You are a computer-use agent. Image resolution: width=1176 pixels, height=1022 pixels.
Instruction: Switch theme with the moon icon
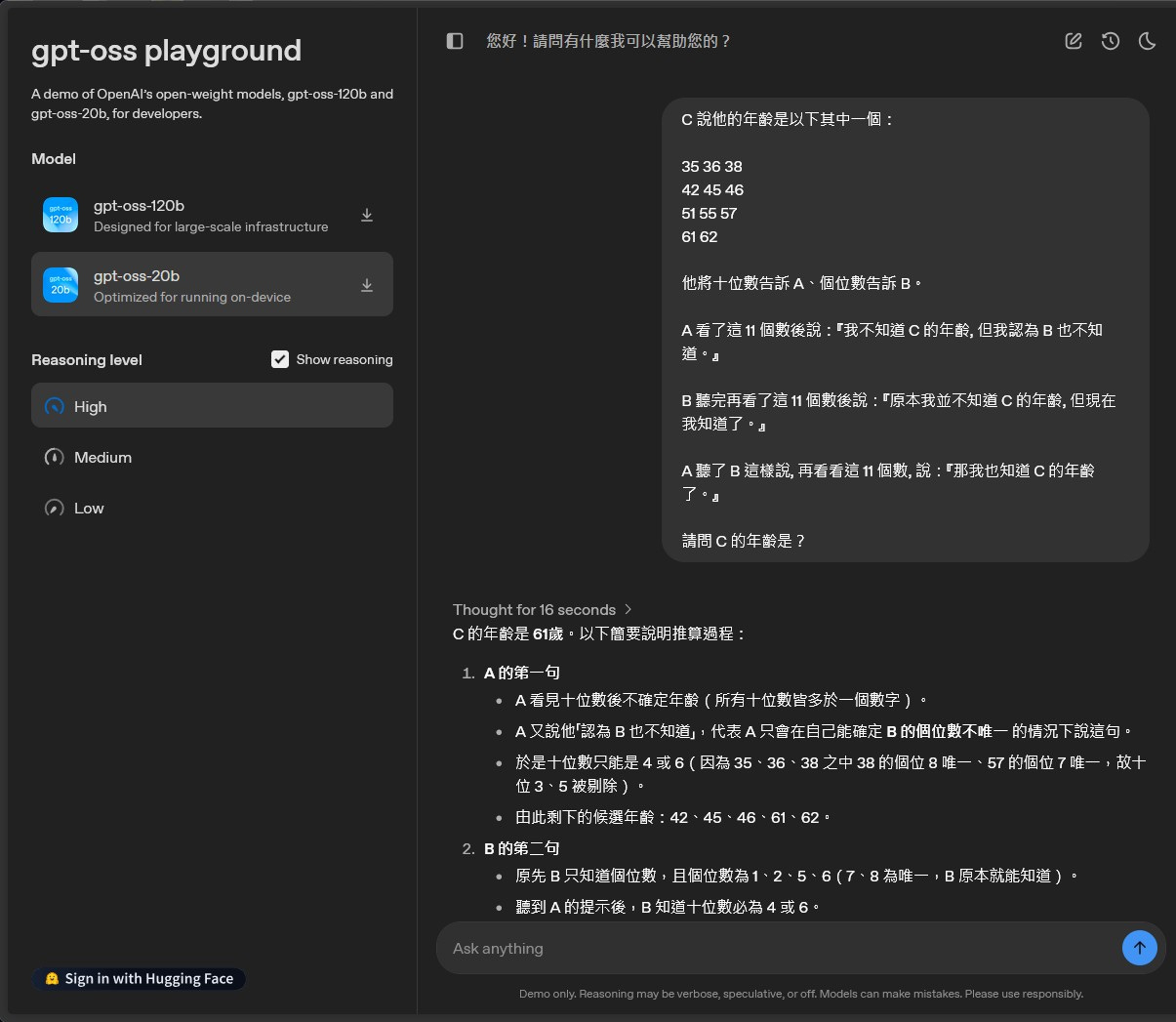(x=1148, y=41)
